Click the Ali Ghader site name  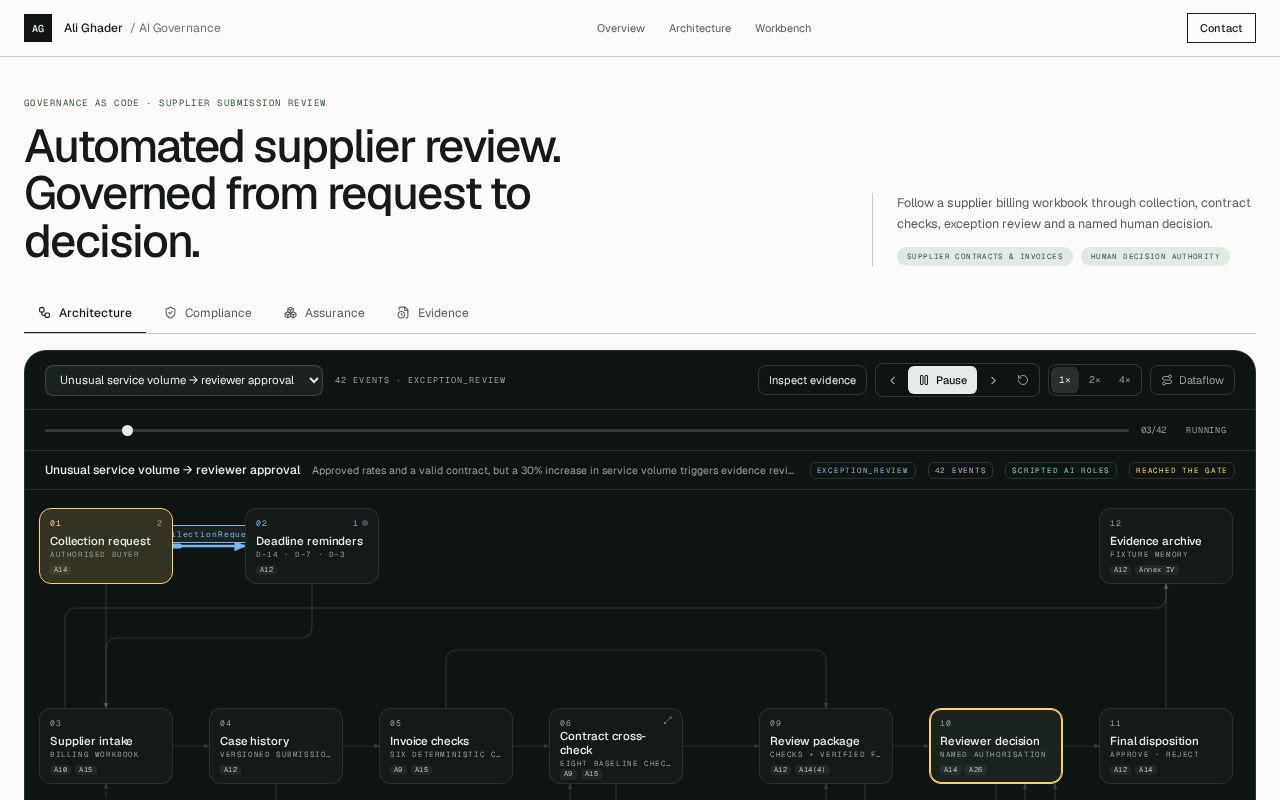pos(93,28)
